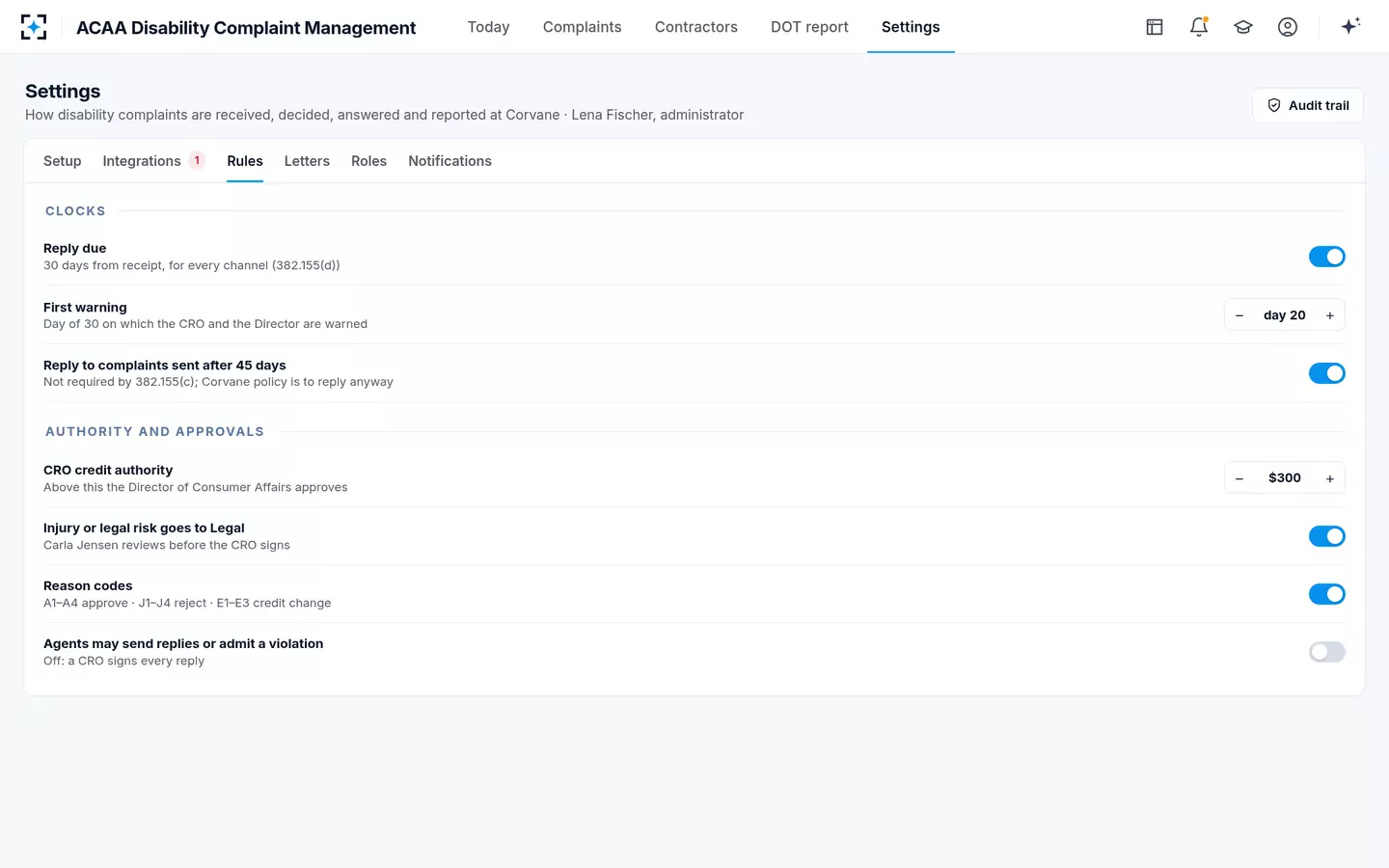This screenshot has width=1389, height=868.
Task: Click the app logo icon
Action: (x=34, y=27)
